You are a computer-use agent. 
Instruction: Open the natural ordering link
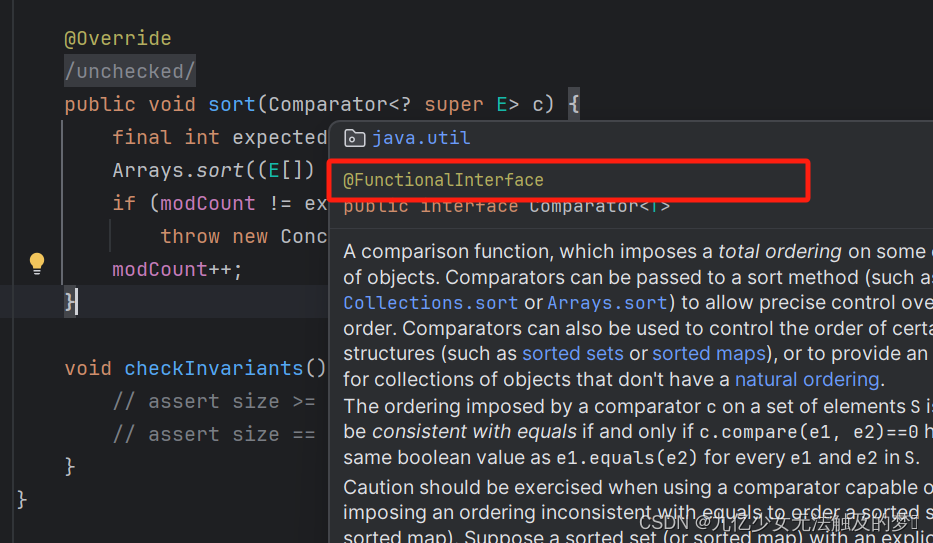point(807,379)
